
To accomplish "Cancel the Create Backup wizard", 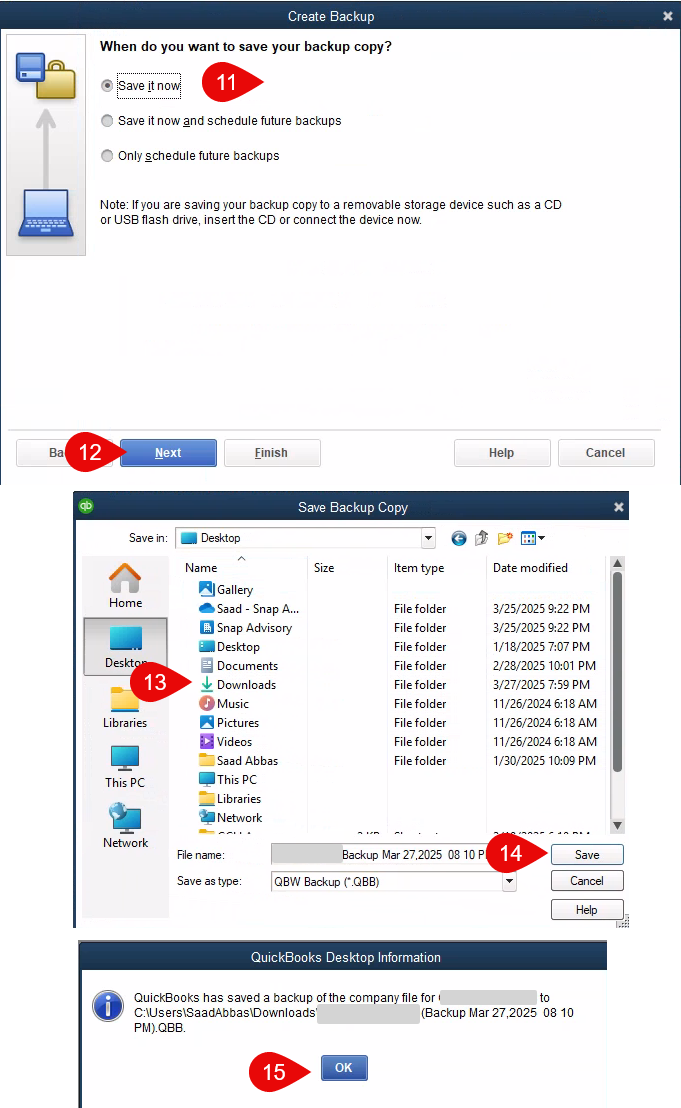I will point(606,453).
